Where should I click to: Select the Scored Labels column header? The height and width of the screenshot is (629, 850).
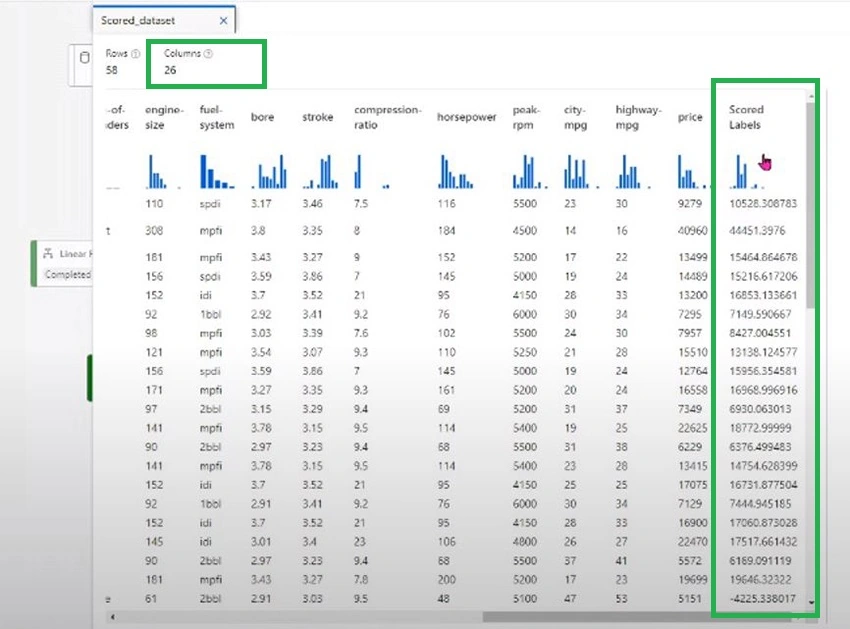click(x=746, y=117)
